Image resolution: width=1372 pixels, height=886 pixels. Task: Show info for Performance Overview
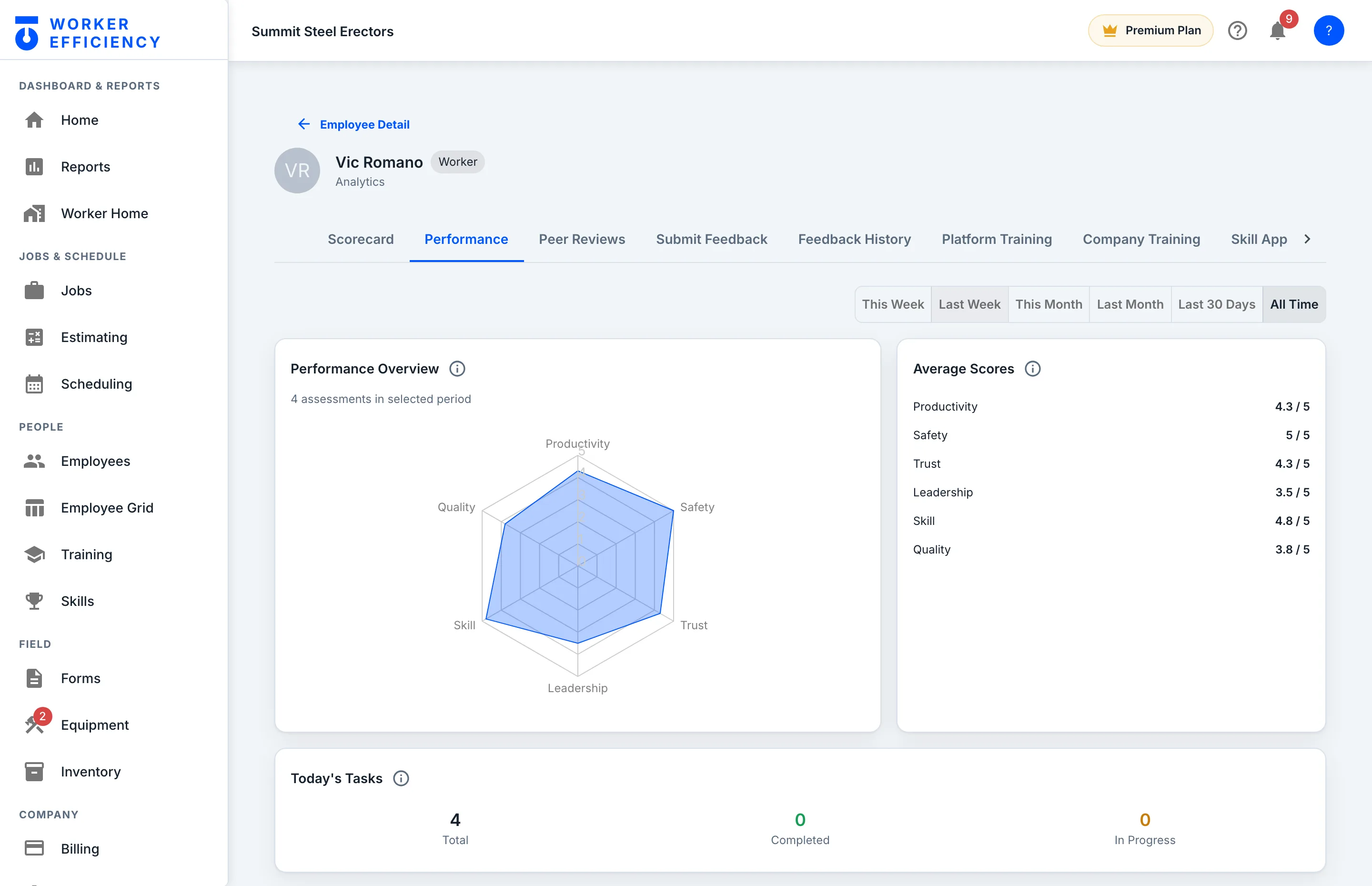coord(457,368)
